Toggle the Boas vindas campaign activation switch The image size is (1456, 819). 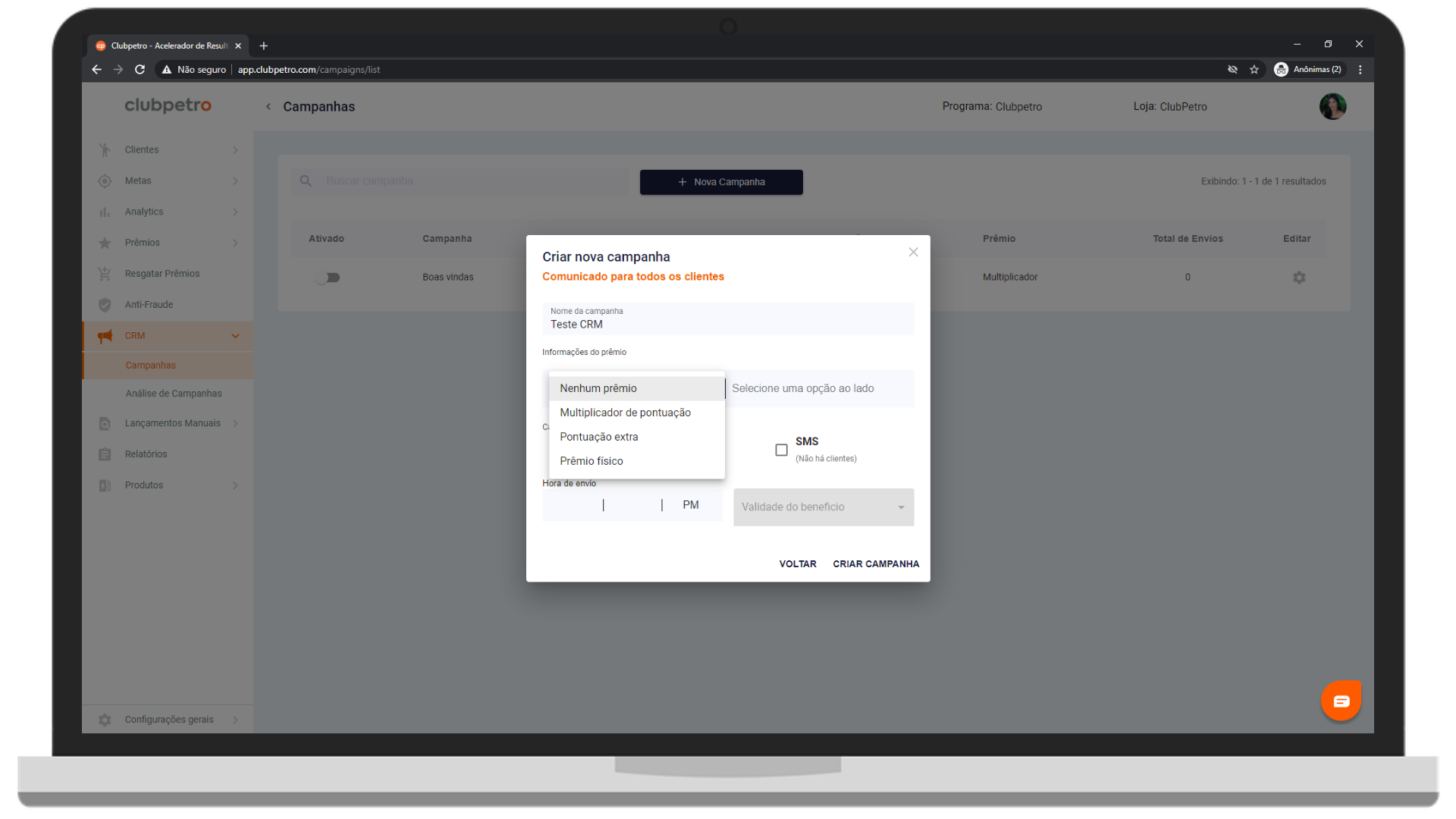[x=328, y=278]
